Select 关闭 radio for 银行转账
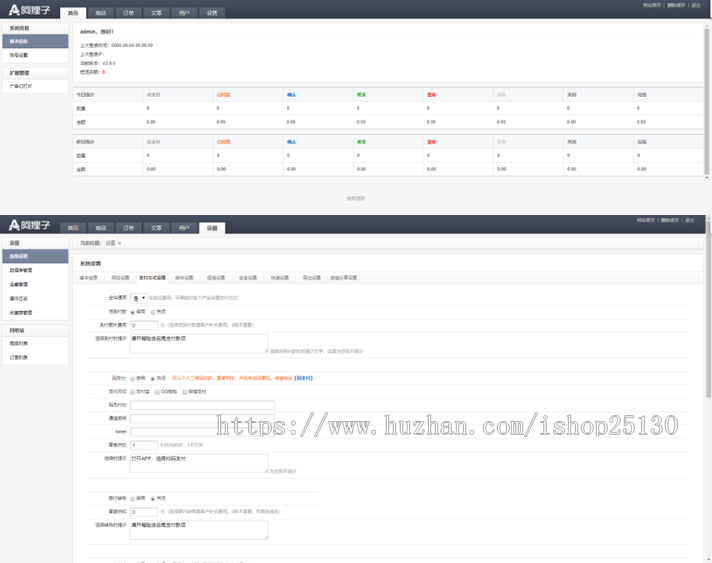Screen dimensions: 712x563 click(x=153, y=499)
